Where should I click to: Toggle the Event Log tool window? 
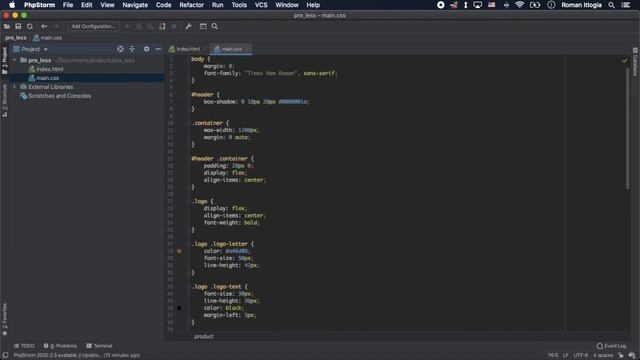[611, 346]
